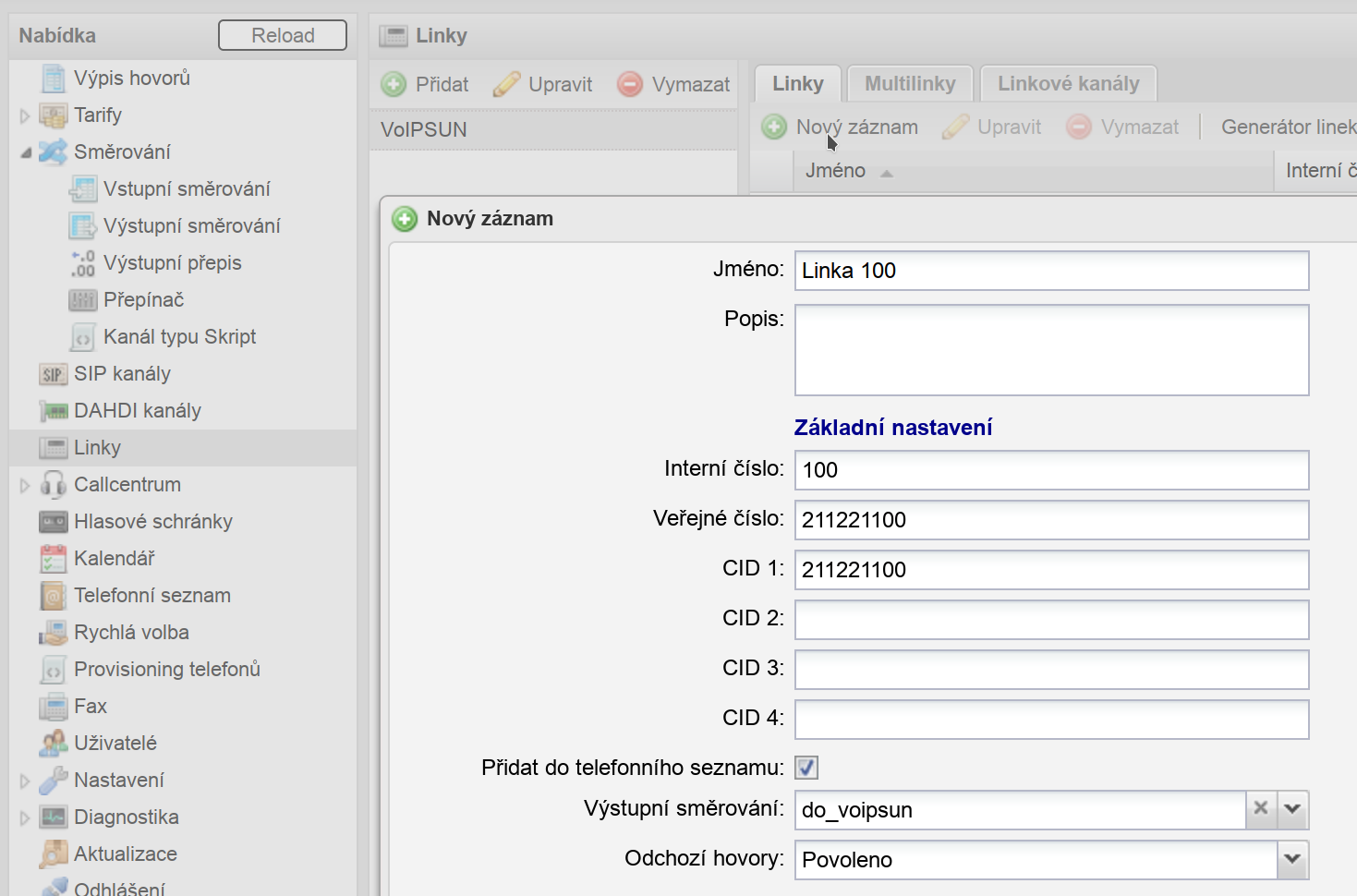Open Aktualizace section
The height and width of the screenshot is (896, 1357).
point(125,854)
